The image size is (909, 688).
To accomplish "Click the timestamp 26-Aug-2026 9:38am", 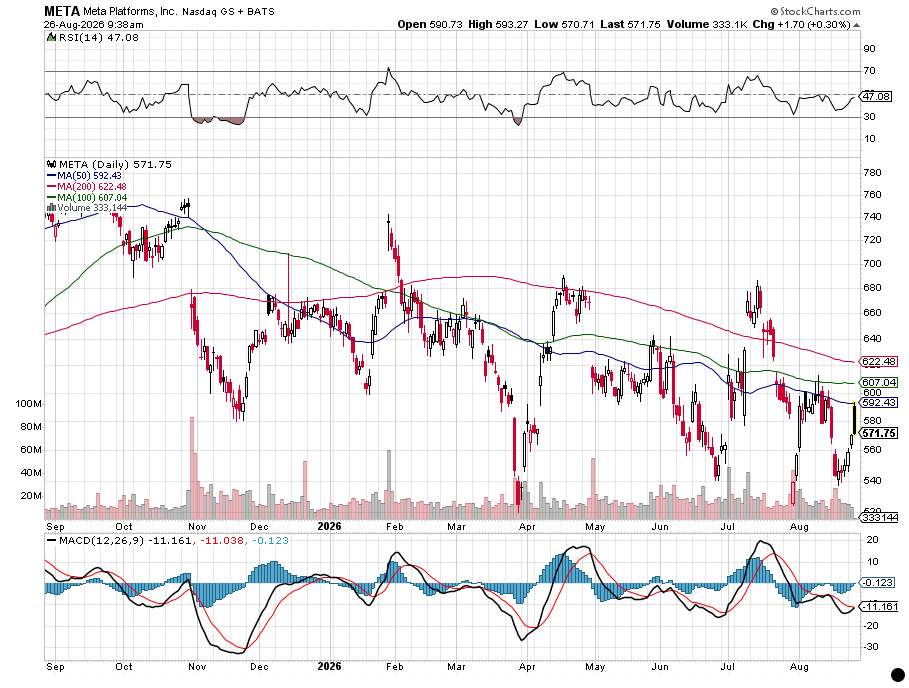I will (x=93, y=25).
